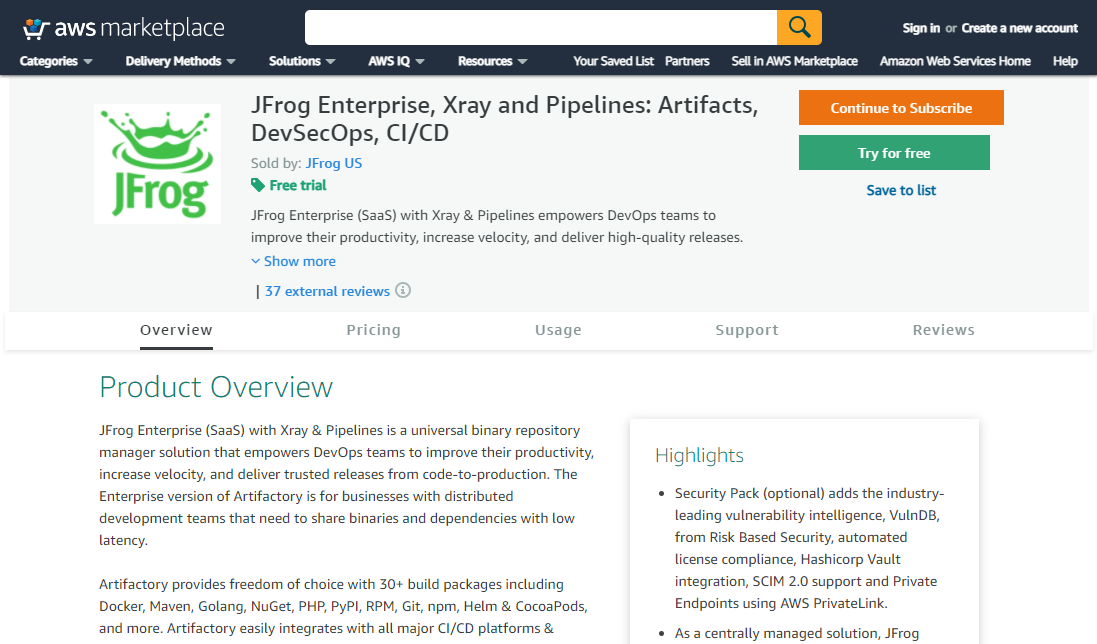
Task: Expand the AWS IQ menu
Action: (x=396, y=61)
